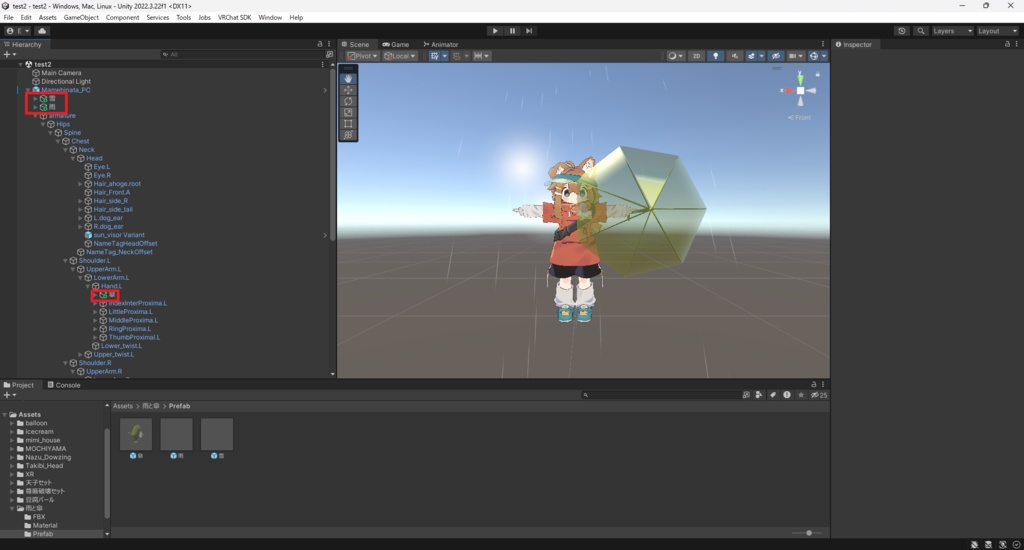This screenshot has width=1024, height=550.
Task: Open the Window menu
Action: pos(270,18)
